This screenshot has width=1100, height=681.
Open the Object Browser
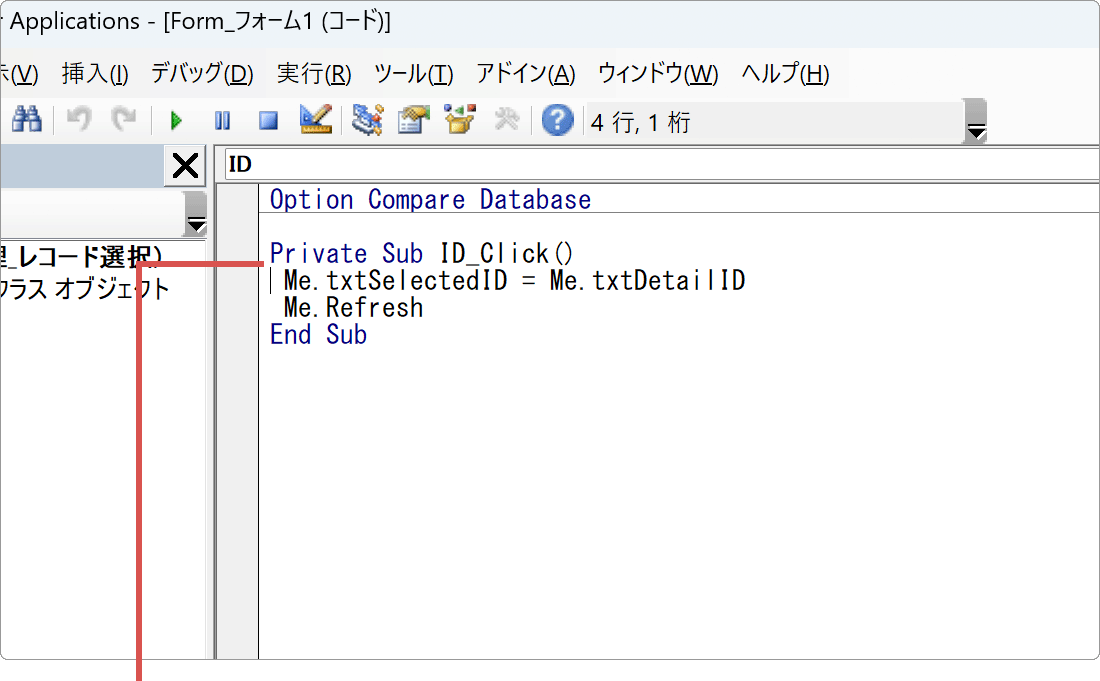458,120
